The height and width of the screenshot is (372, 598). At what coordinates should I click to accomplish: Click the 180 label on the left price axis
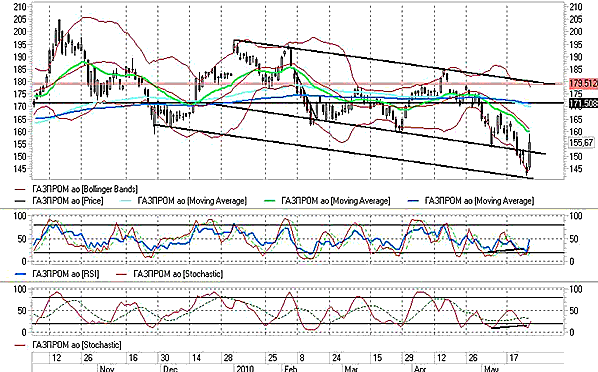pos(20,82)
